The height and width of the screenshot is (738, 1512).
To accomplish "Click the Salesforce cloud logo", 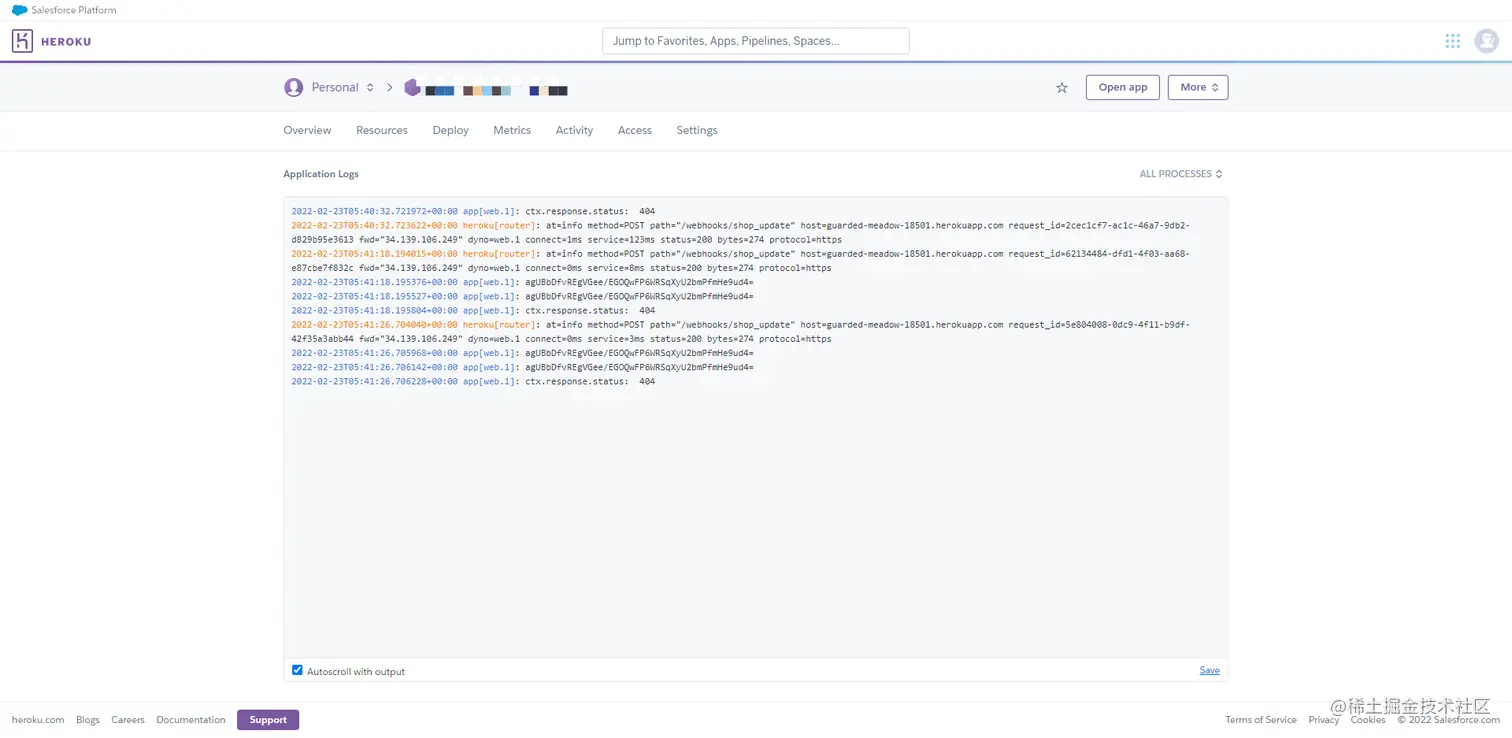I will [19, 10].
